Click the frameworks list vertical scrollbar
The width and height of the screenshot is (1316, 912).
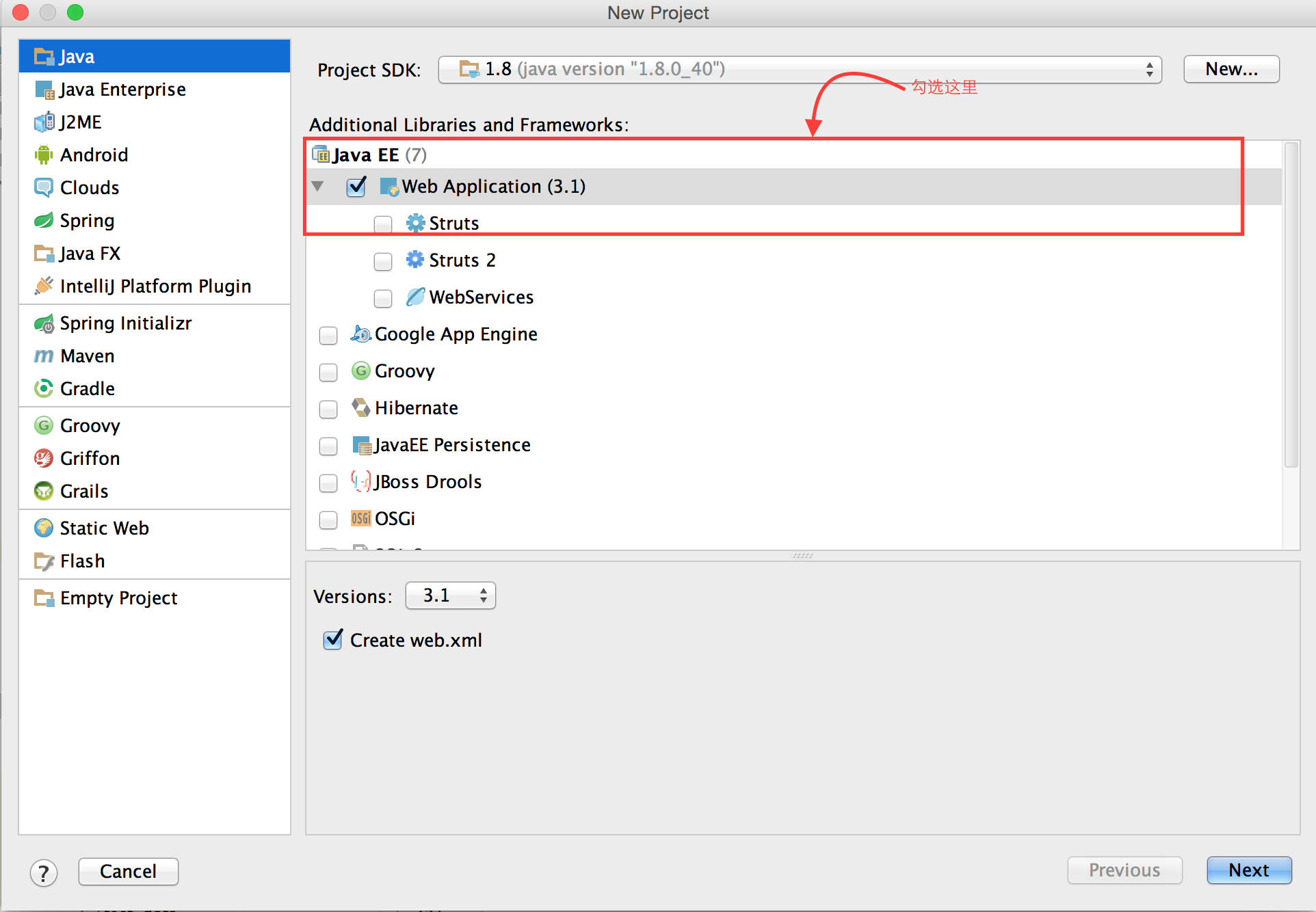click(1291, 304)
